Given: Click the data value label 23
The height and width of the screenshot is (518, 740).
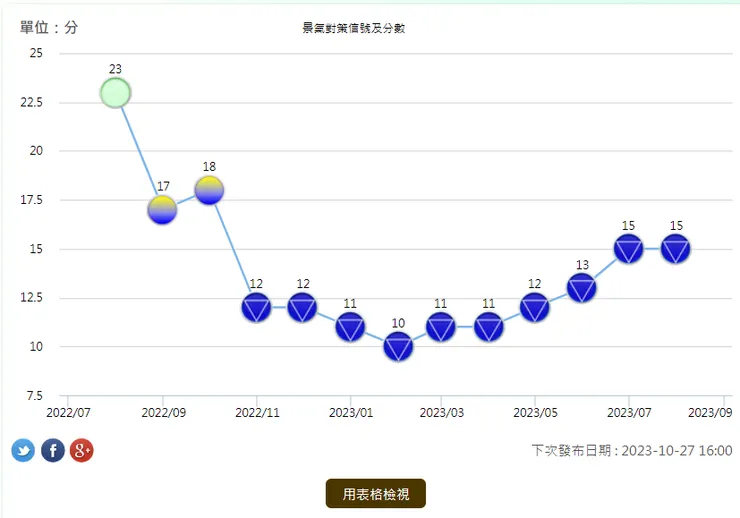Looking at the screenshot, I should point(115,69).
